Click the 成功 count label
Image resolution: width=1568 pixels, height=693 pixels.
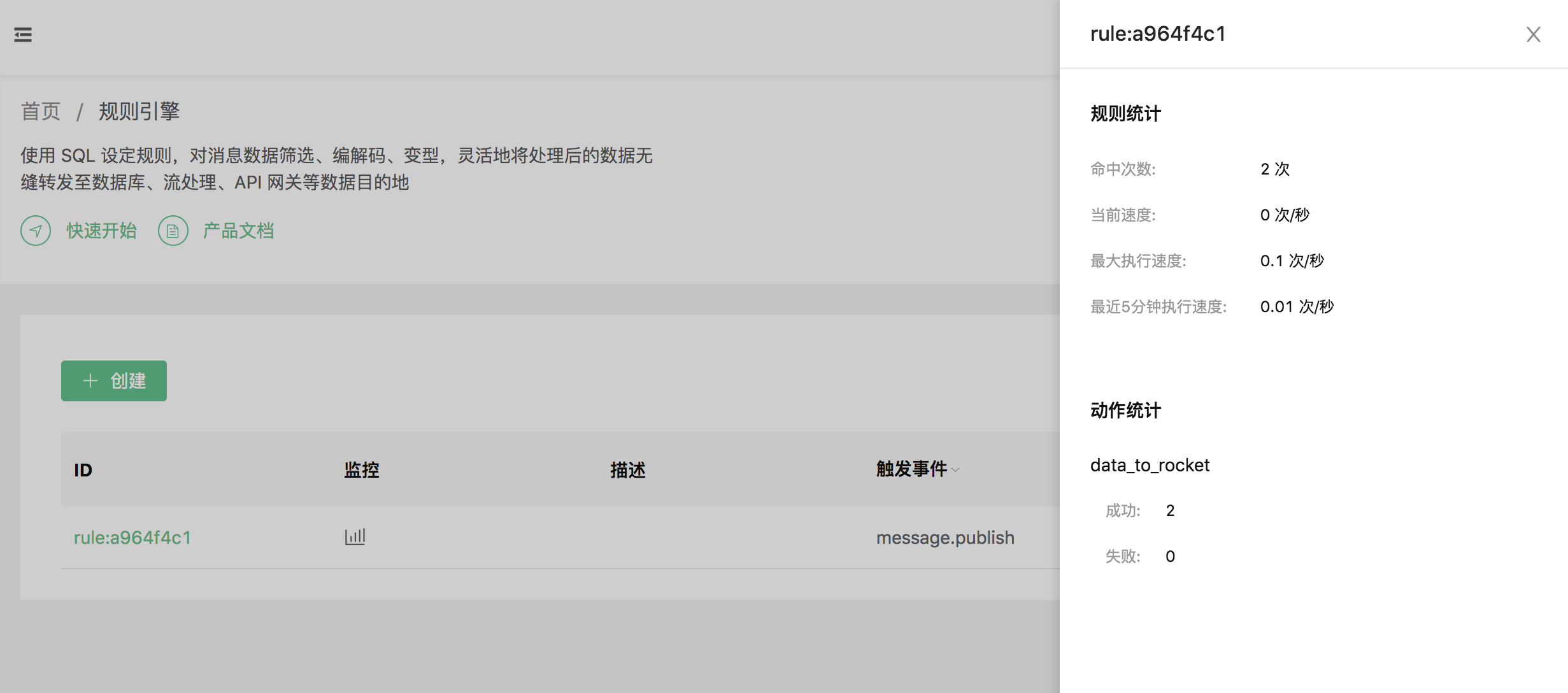pyautogui.click(x=1123, y=510)
